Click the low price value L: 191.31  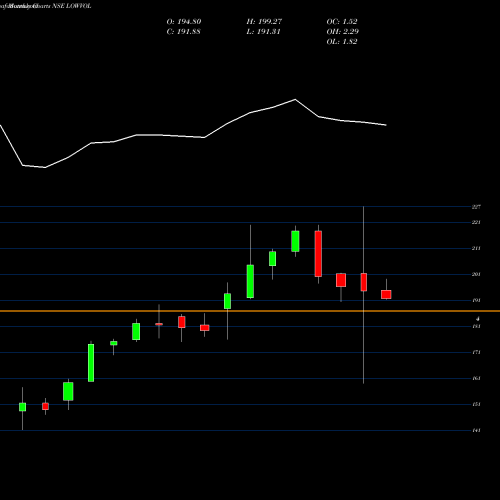[263, 32]
